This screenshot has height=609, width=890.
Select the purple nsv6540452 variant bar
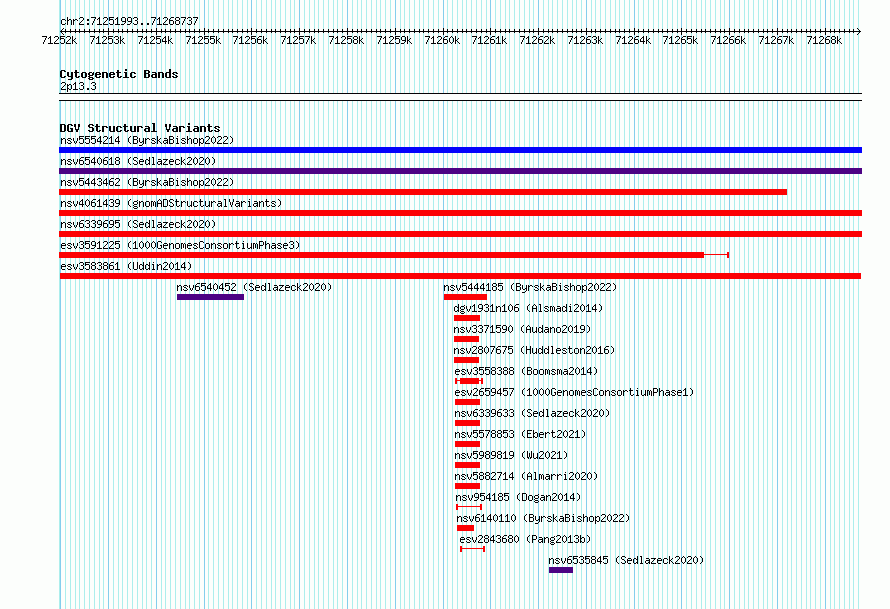pos(211,297)
